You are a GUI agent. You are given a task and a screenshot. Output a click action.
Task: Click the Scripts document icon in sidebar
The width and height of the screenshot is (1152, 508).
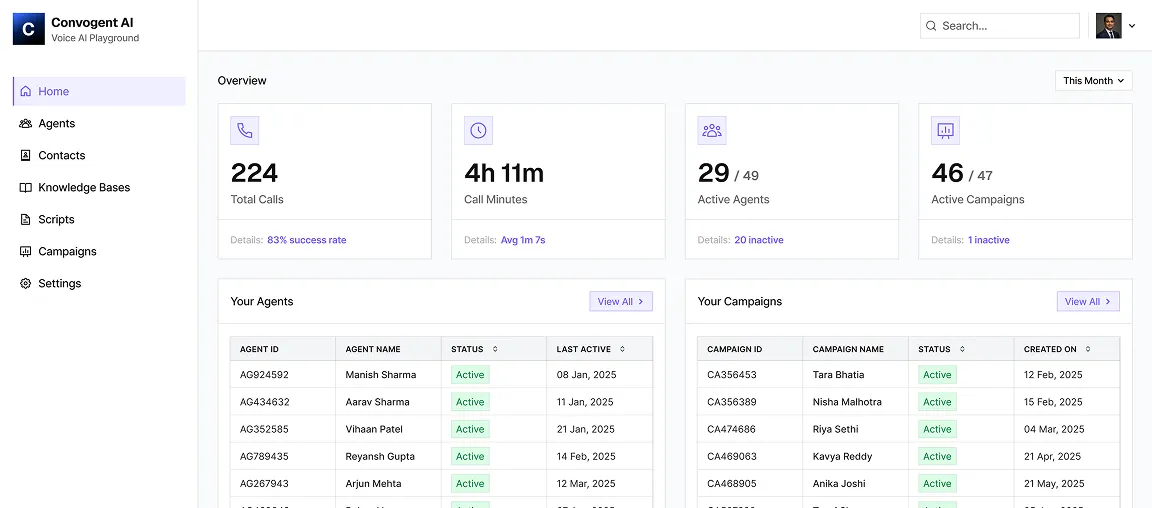pos(26,219)
